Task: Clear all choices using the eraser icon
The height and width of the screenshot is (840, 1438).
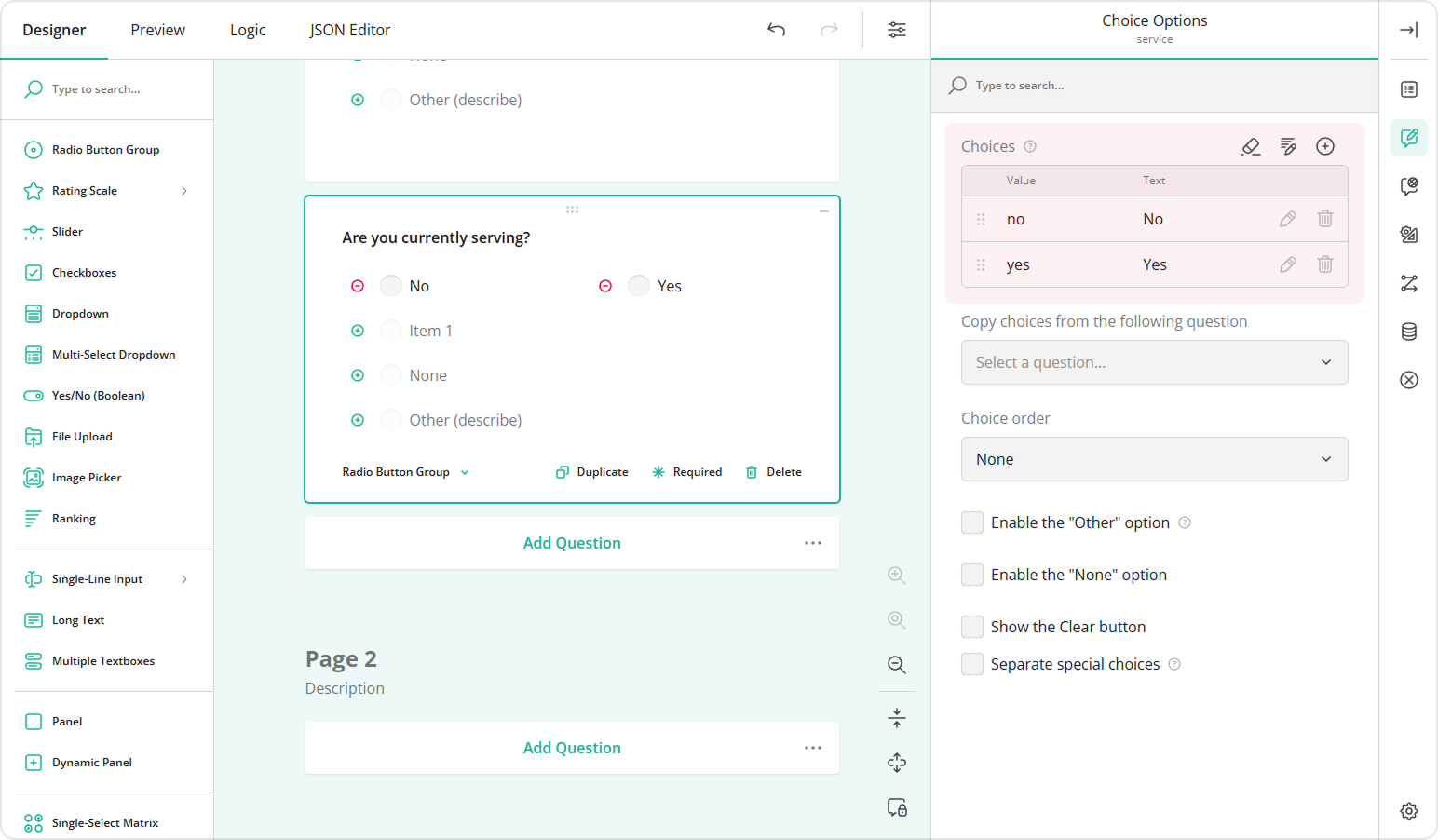Action: (x=1250, y=146)
